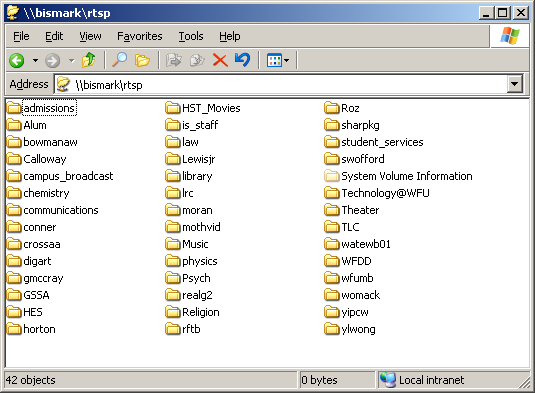Open the View menu
The width and height of the screenshot is (535, 393).
click(90, 36)
